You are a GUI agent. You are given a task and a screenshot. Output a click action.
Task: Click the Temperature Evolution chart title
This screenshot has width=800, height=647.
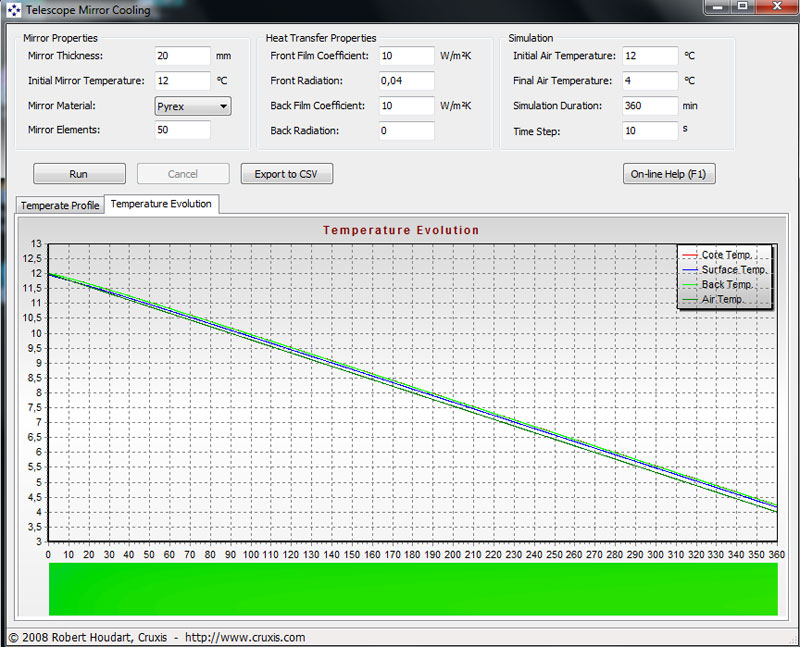(x=401, y=230)
